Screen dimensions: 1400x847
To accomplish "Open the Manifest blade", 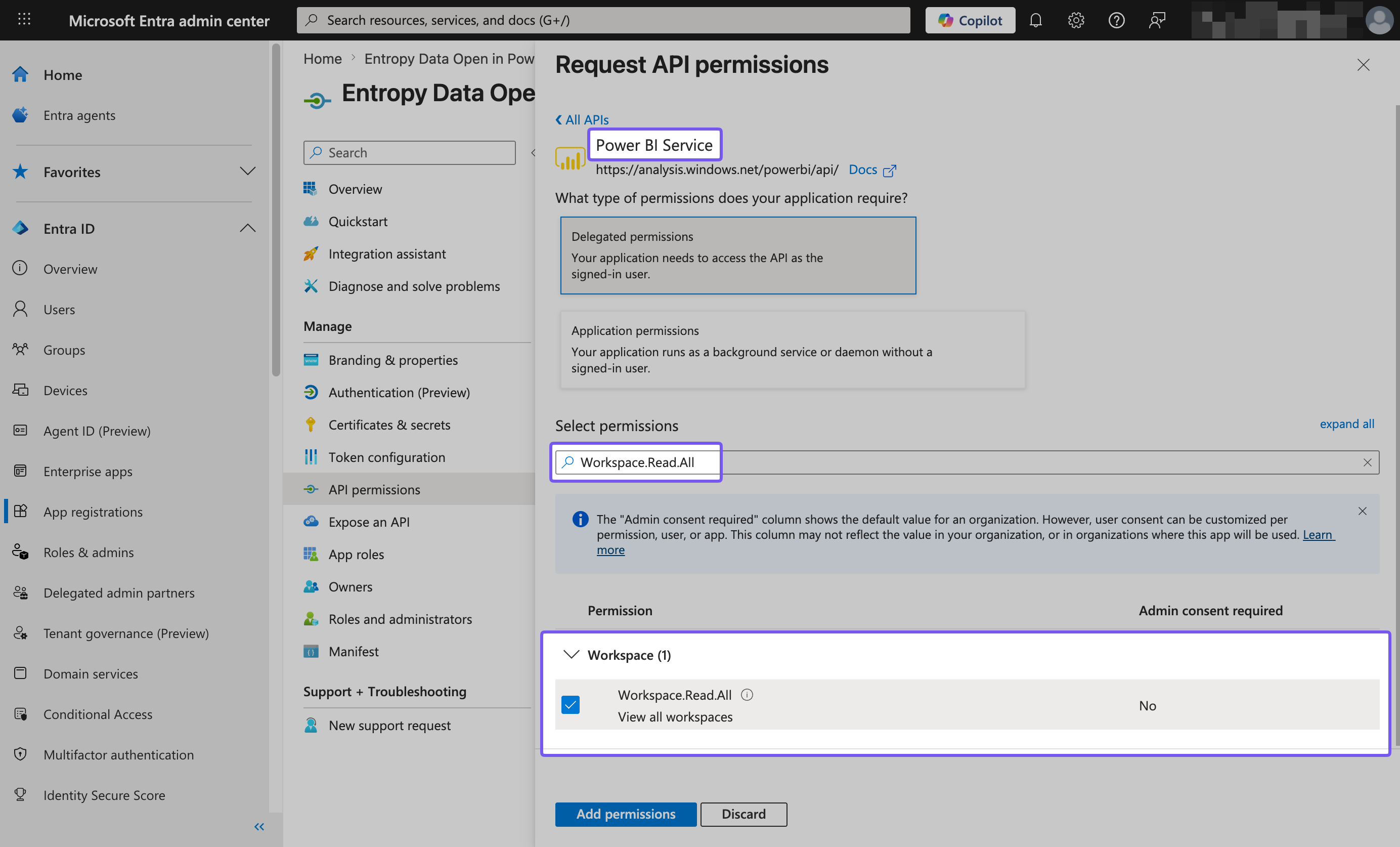I will pyautogui.click(x=353, y=651).
